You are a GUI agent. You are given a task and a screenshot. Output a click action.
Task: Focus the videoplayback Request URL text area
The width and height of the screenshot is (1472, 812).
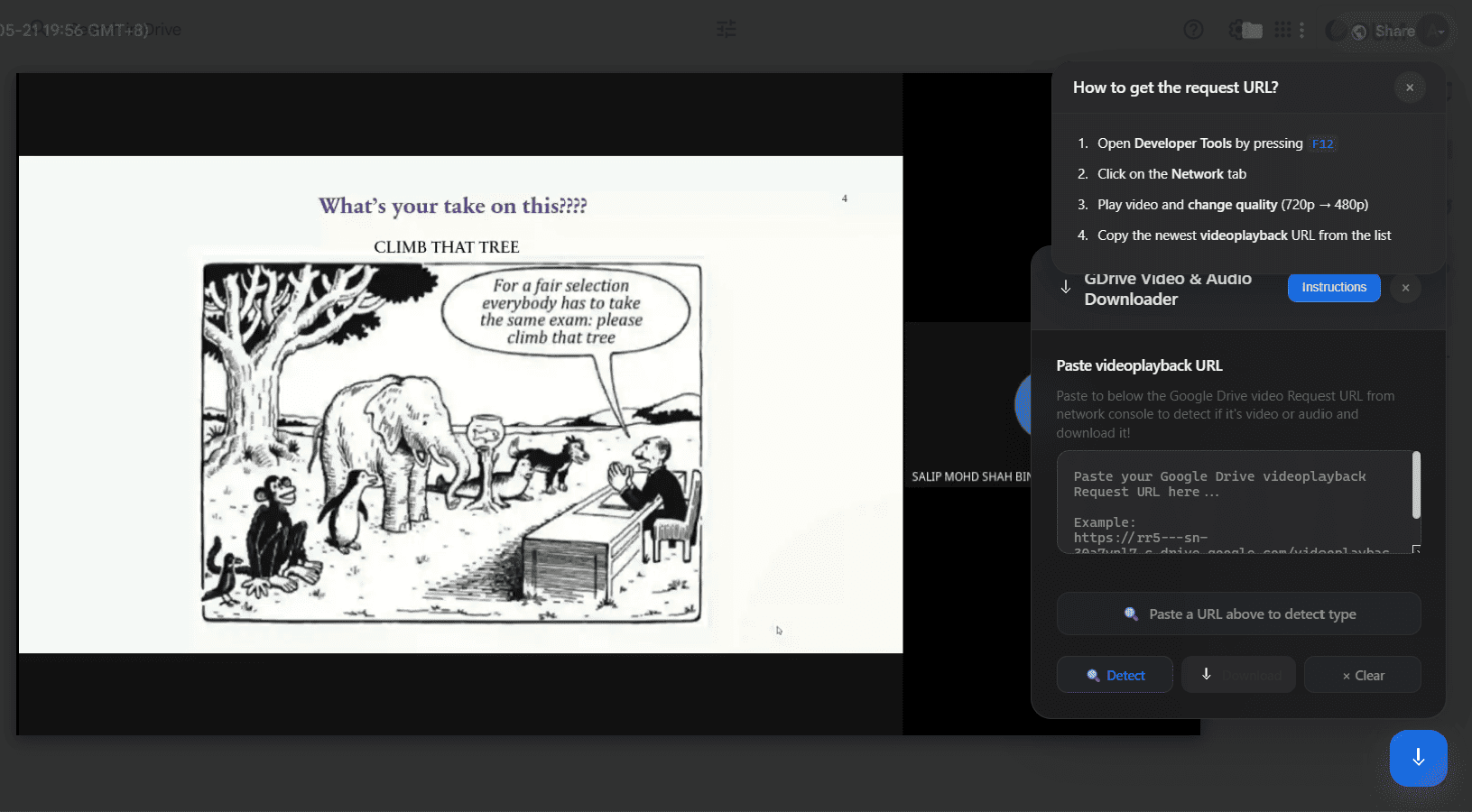[1238, 502]
